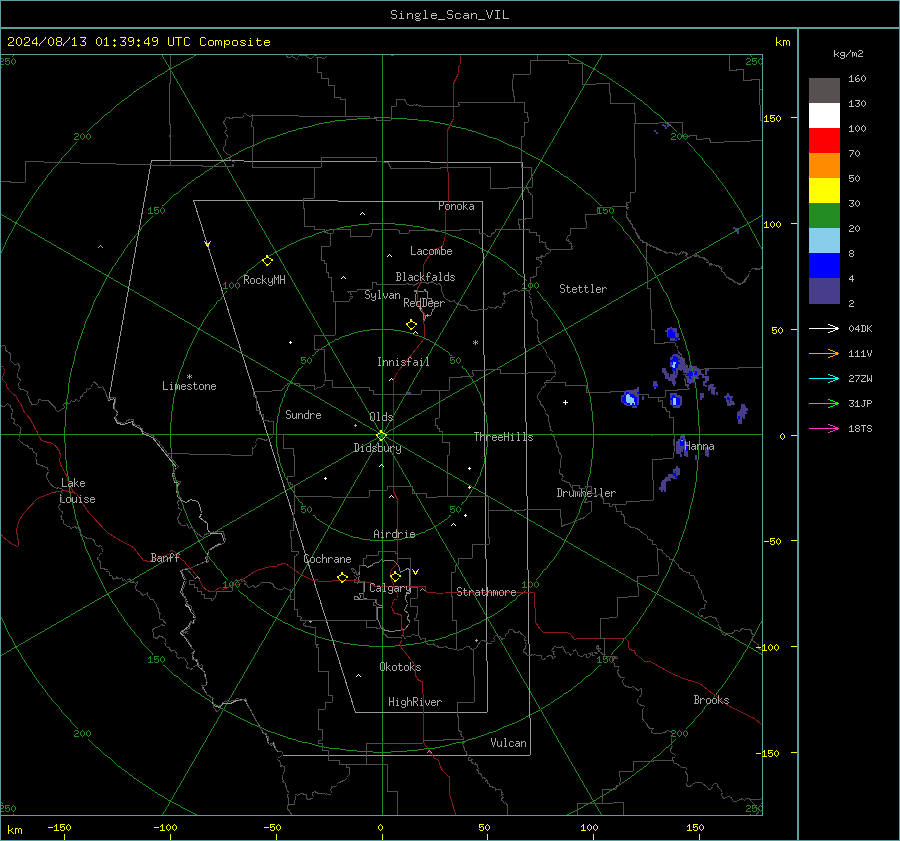
Task: Click the Olds town label
Action: click(x=381, y=417)
